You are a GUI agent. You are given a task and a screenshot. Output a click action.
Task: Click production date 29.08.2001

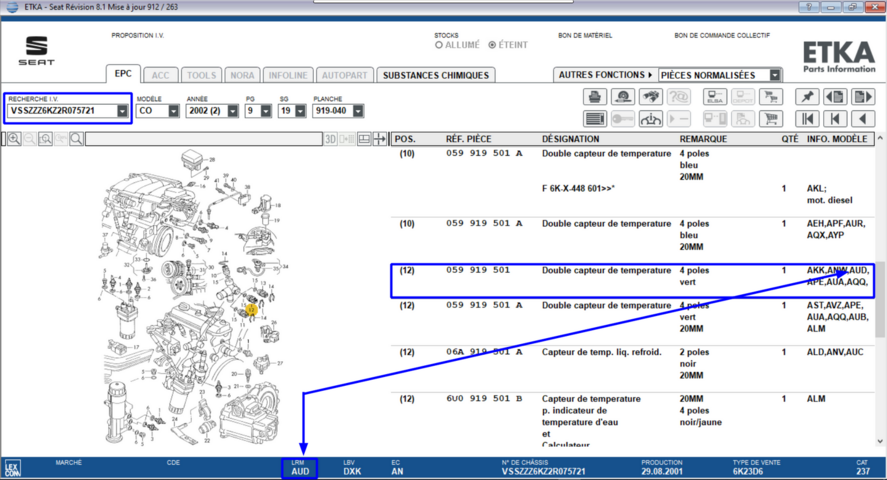click(x=661, y=472)
